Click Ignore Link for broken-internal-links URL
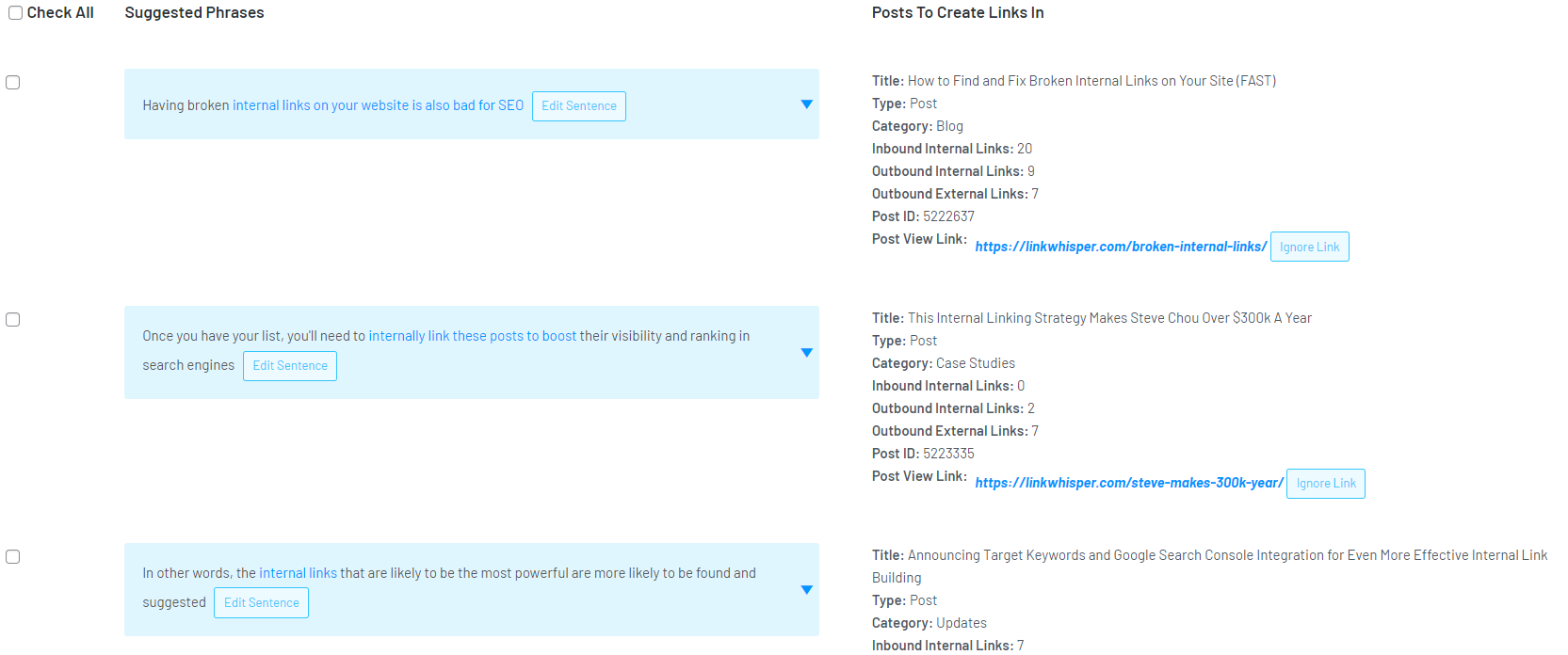The width and height of the screenshot is (1568, 655). pyautogui.click(x=1309, y=247)
